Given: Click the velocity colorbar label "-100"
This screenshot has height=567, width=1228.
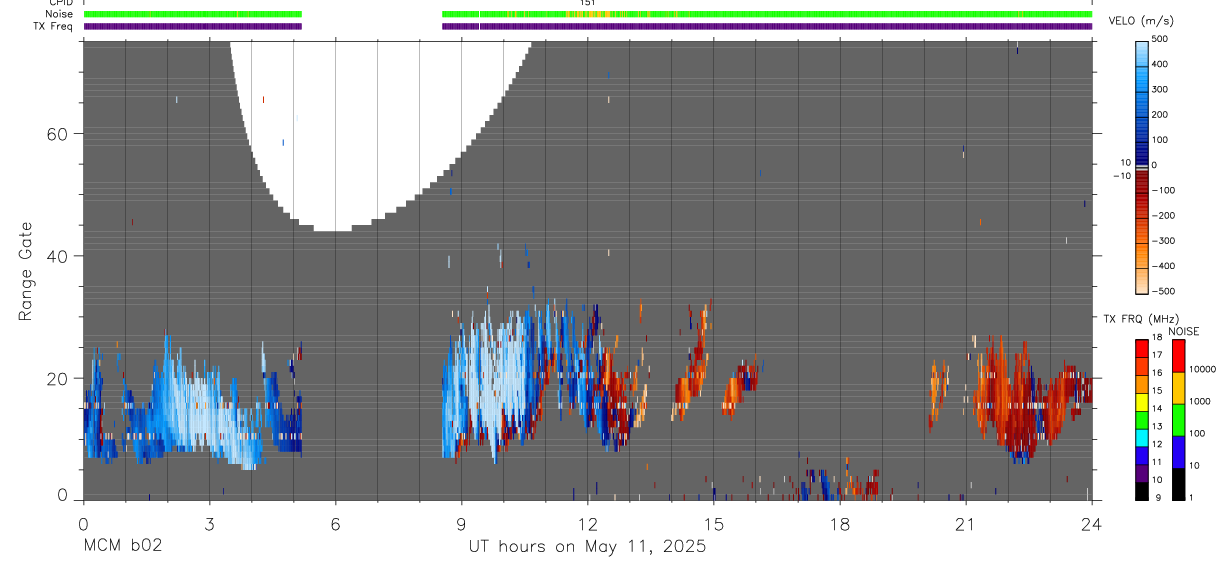Looking at the screenshot, I should coord(1161,190).
